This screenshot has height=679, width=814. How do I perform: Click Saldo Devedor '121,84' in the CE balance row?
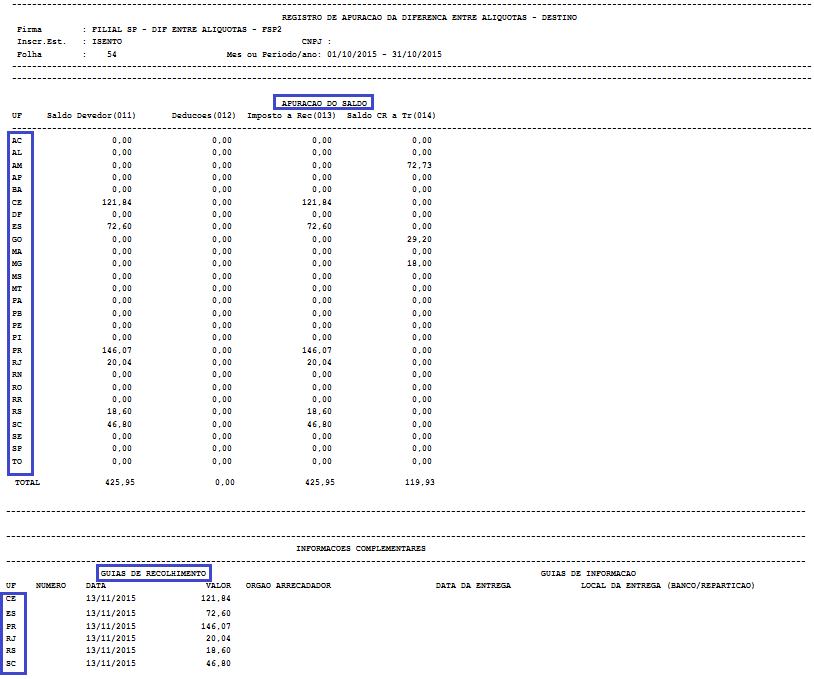(116, 202)
